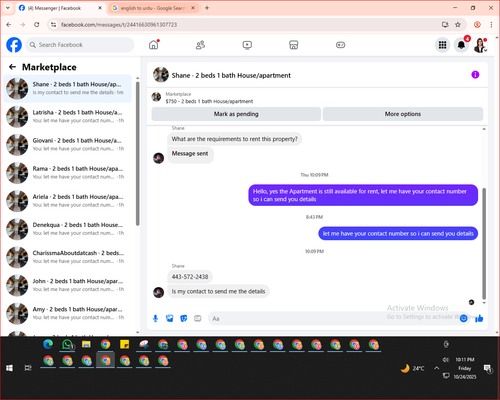This screenshot has width=500, height=400.
Task: Click the chat messages scrollbar
Action: point(484,243)
